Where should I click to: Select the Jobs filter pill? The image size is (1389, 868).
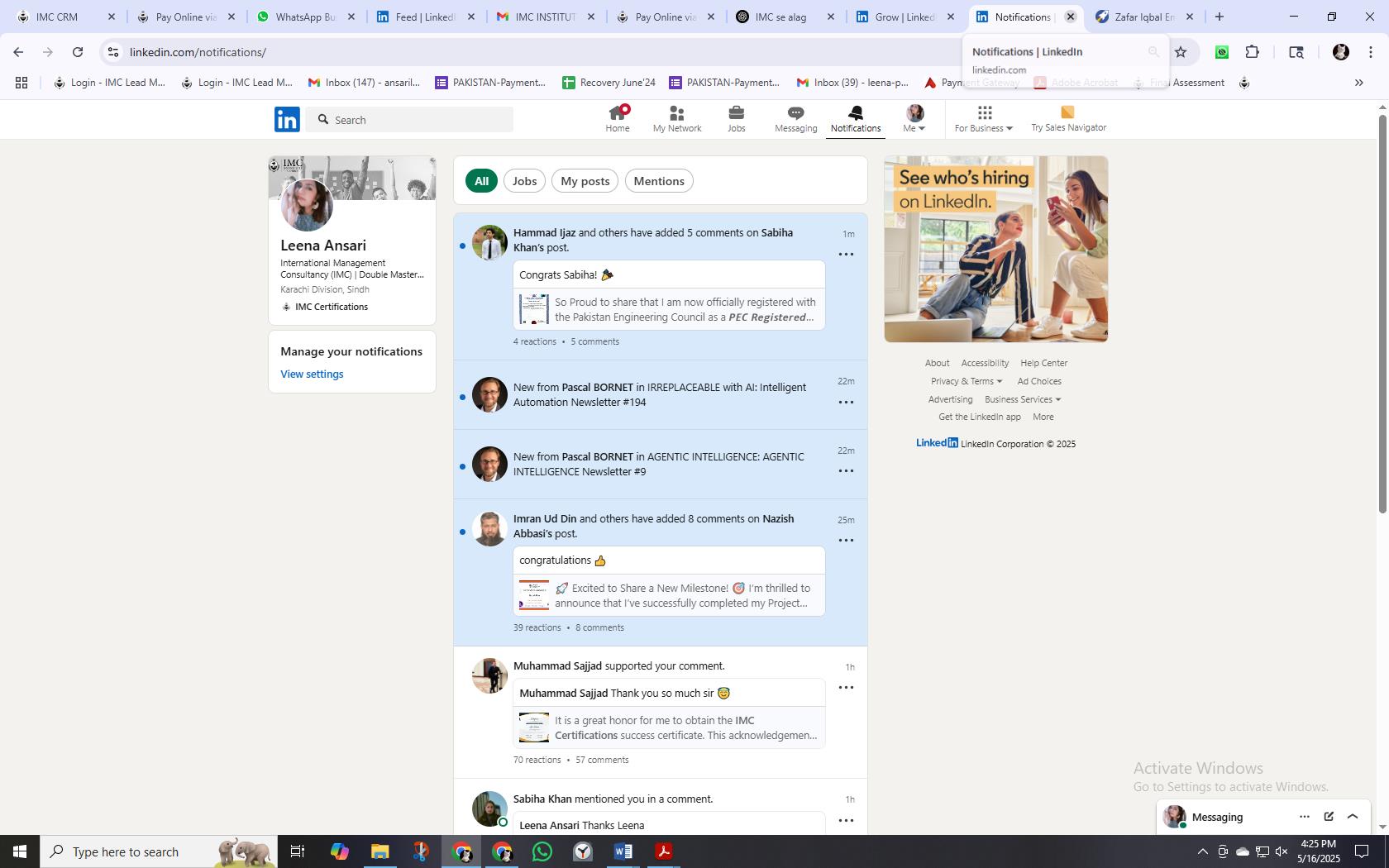tap(524, 181)
